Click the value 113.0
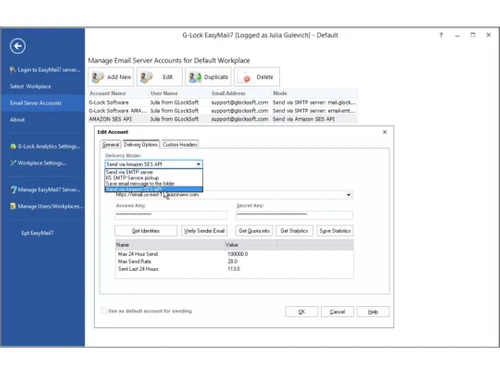 [x=234, y=269]
